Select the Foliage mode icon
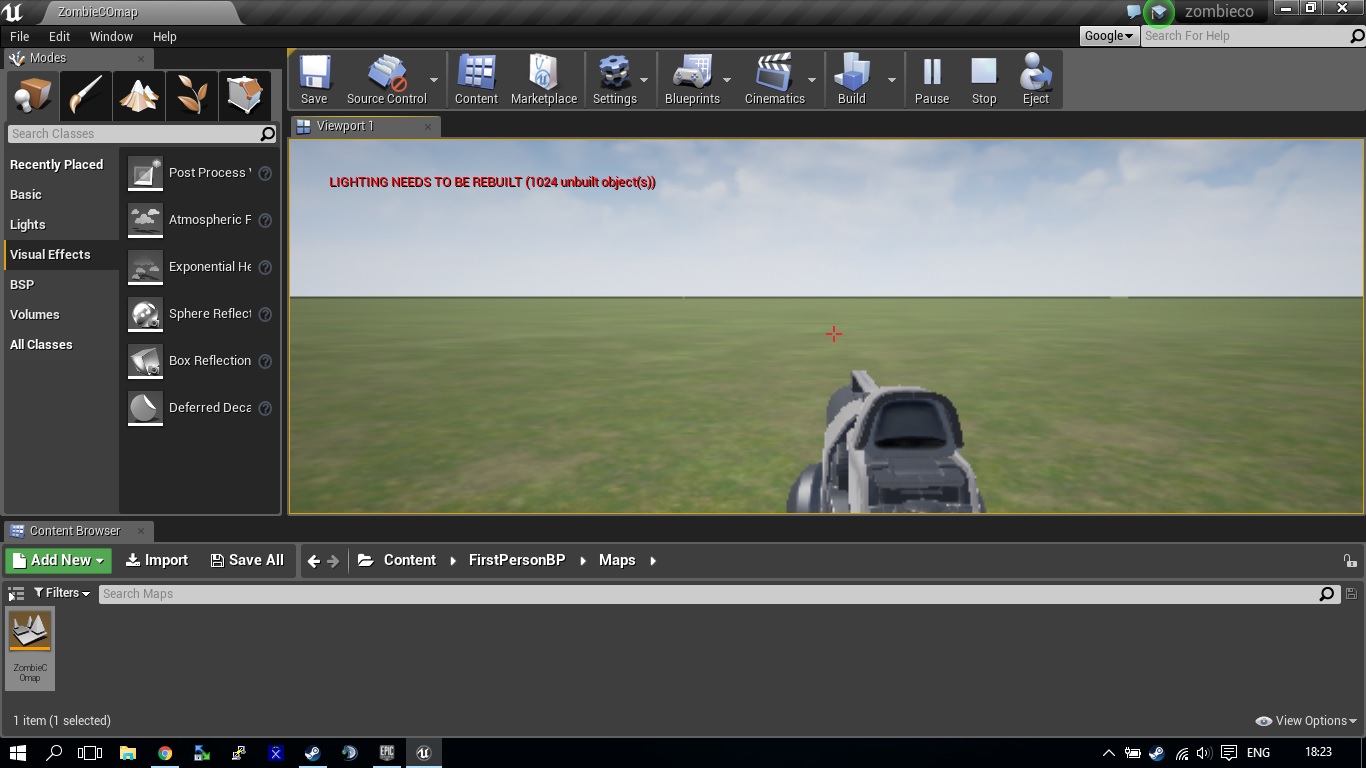 coord(192,96)
